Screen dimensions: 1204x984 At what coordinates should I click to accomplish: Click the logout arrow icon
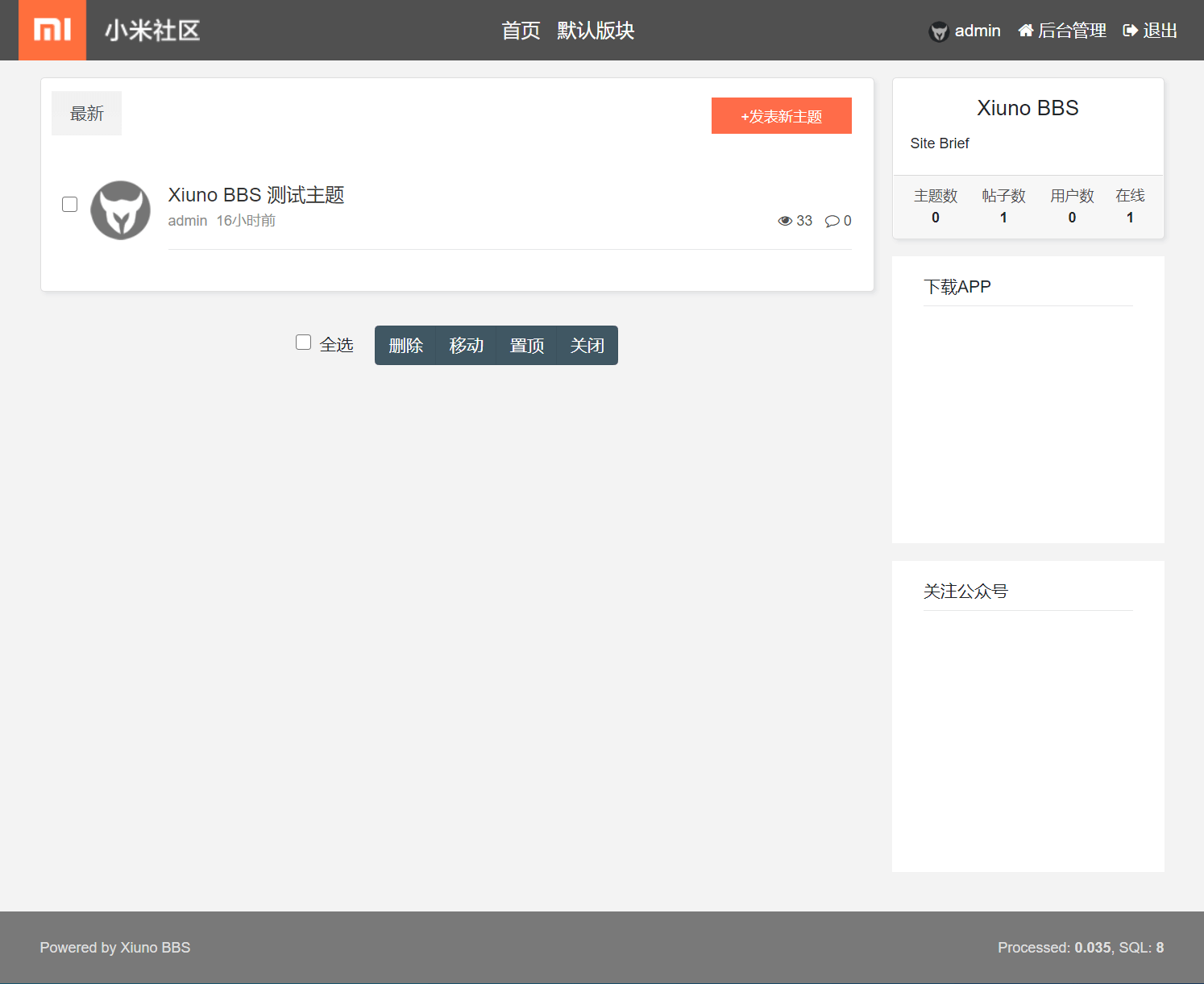coord(1131,31)
